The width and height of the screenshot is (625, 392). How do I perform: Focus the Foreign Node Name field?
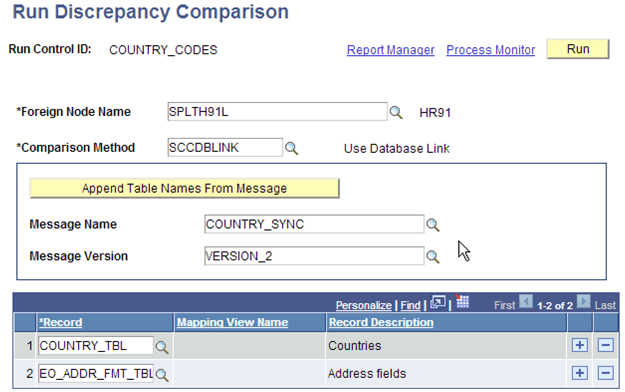(277, 112)
